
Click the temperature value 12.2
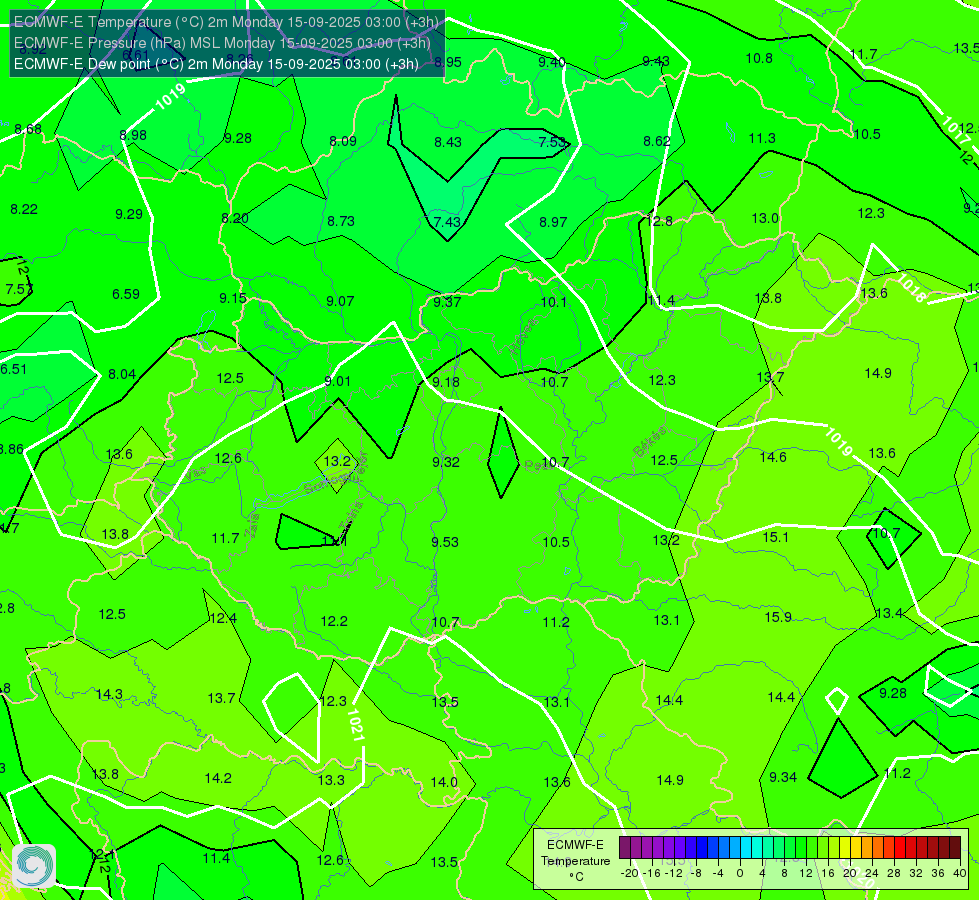334,621
